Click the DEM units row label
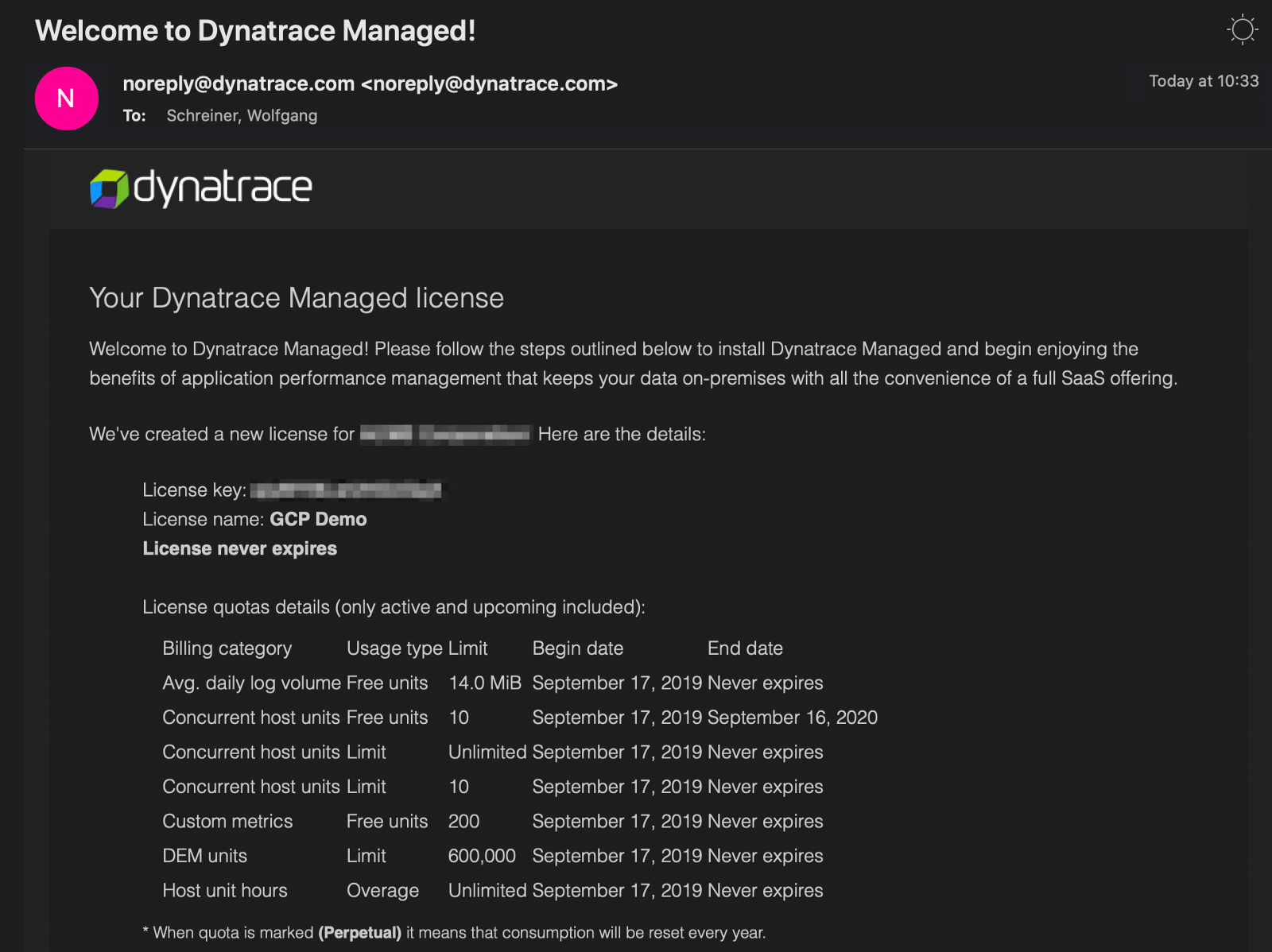 pyautogui.click(x=205, y=856)
